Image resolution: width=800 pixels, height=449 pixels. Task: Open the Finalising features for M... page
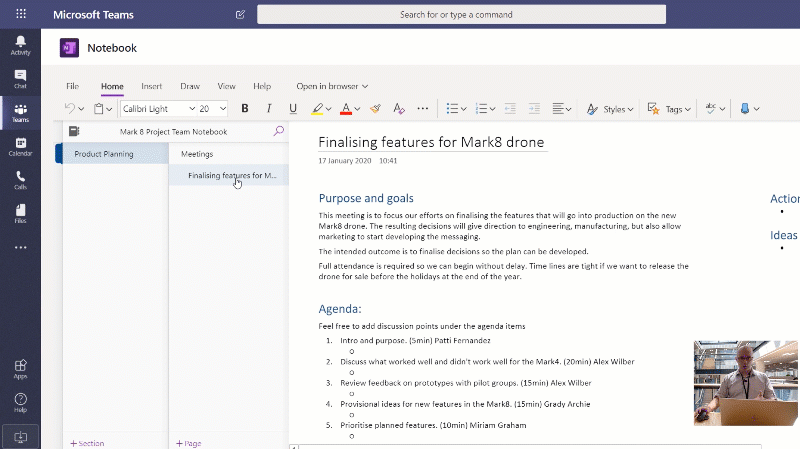[x=229, y=175]
